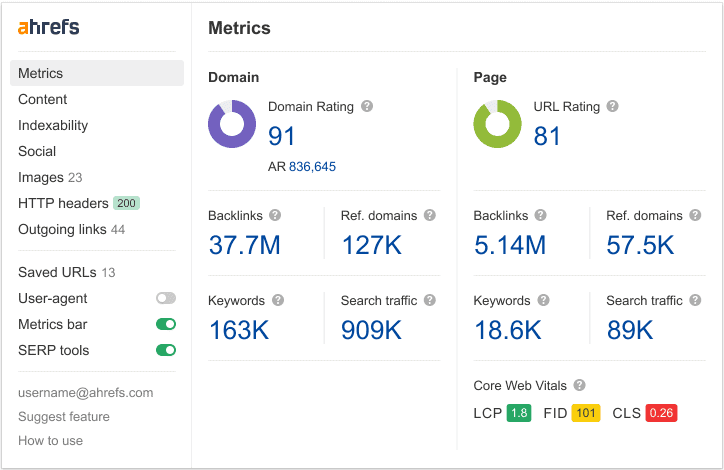This screenshot has width=724, height=470.
Task: Click help icon beside Domain Ref. domains
Action: tap(430, 215)
